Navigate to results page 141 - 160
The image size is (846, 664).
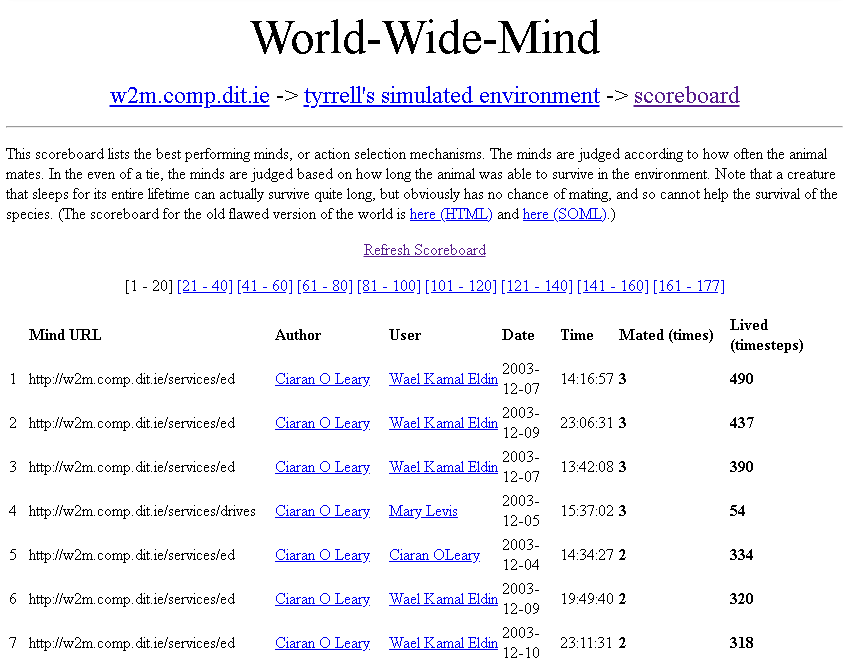click(612, 286)
